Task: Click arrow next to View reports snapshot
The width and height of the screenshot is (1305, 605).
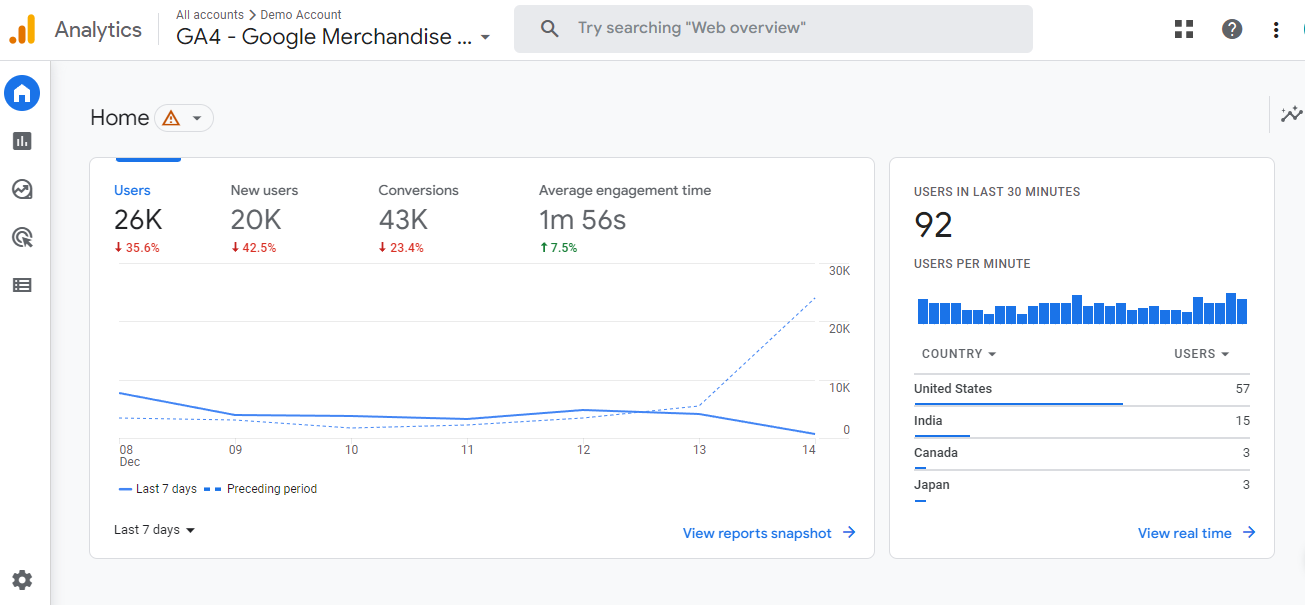Action: click(849, 533)
